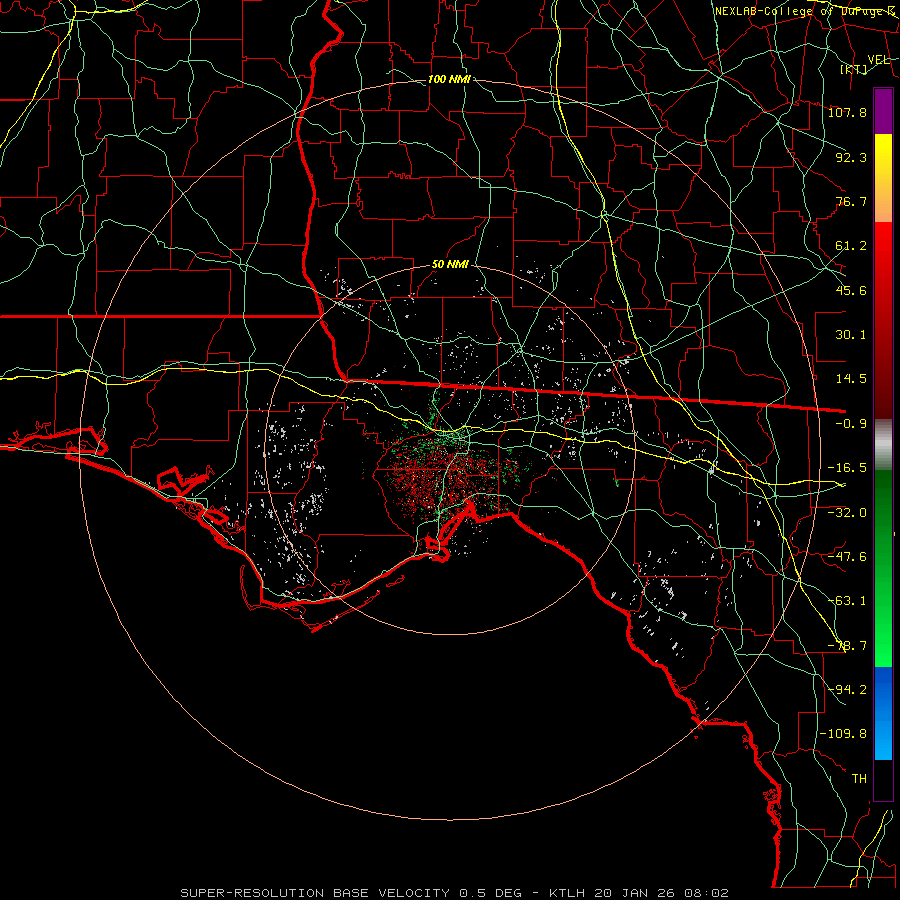This screenshot has width=900, height=900.
Task: Select the -47.6 velocity scale value
Action: click(x=847, y=557)
